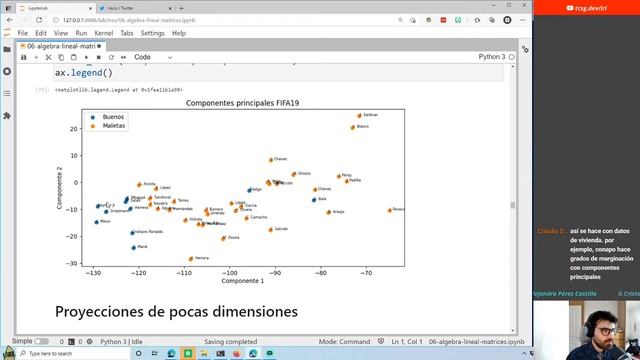Cut the selected cell with scissors icon
640x360 pixels.
click(49, 58)
